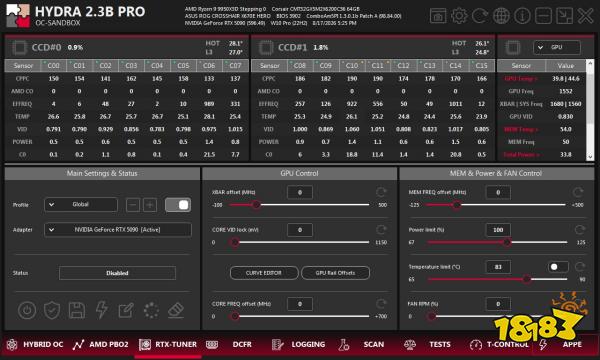Screen dimensions: 600x360
Task: Switch to AMD PBO2 tab
Action: coord(101,344)
